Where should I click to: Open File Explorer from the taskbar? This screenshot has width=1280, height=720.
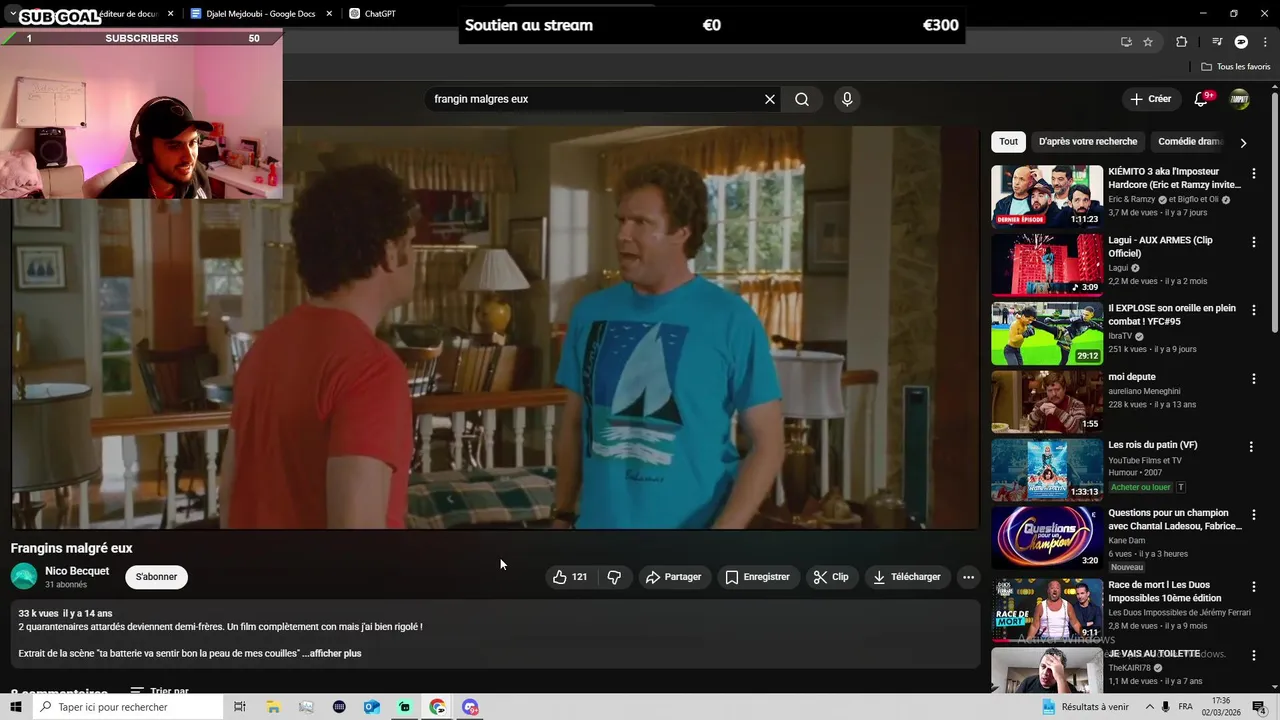273,707
